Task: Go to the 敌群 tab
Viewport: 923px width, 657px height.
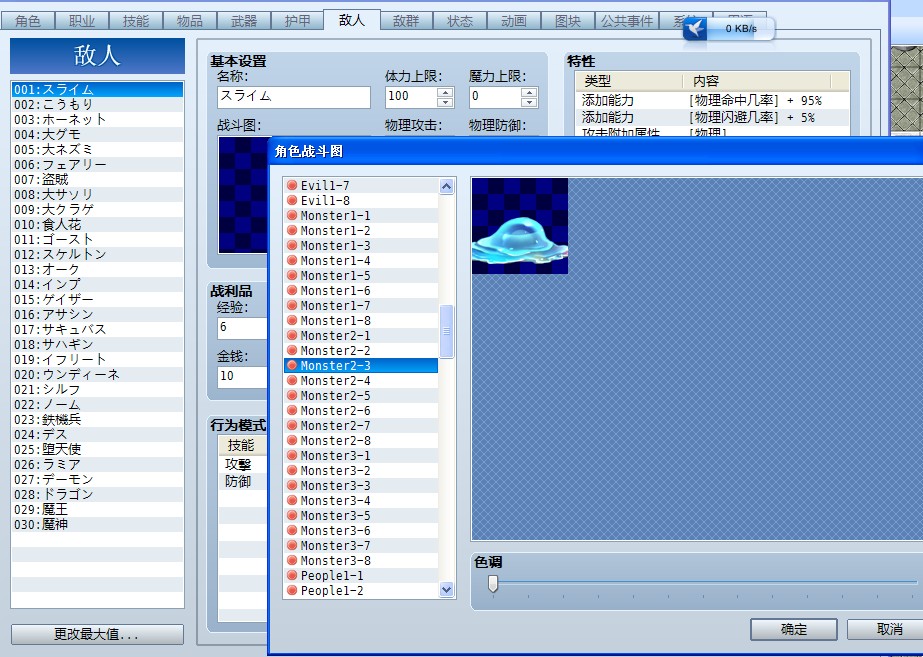Action: (406, 21)
